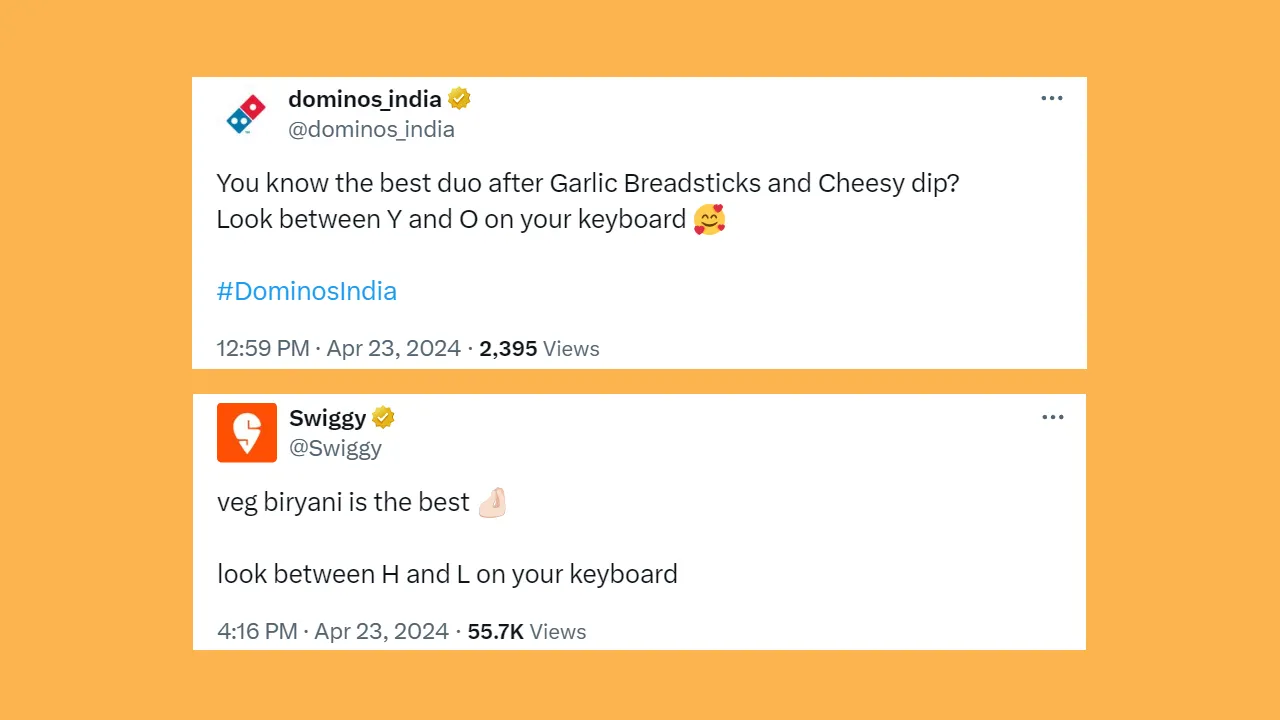Open the 12:59 PM · Apr 23, 2024 timestamp

click(338, 349)
